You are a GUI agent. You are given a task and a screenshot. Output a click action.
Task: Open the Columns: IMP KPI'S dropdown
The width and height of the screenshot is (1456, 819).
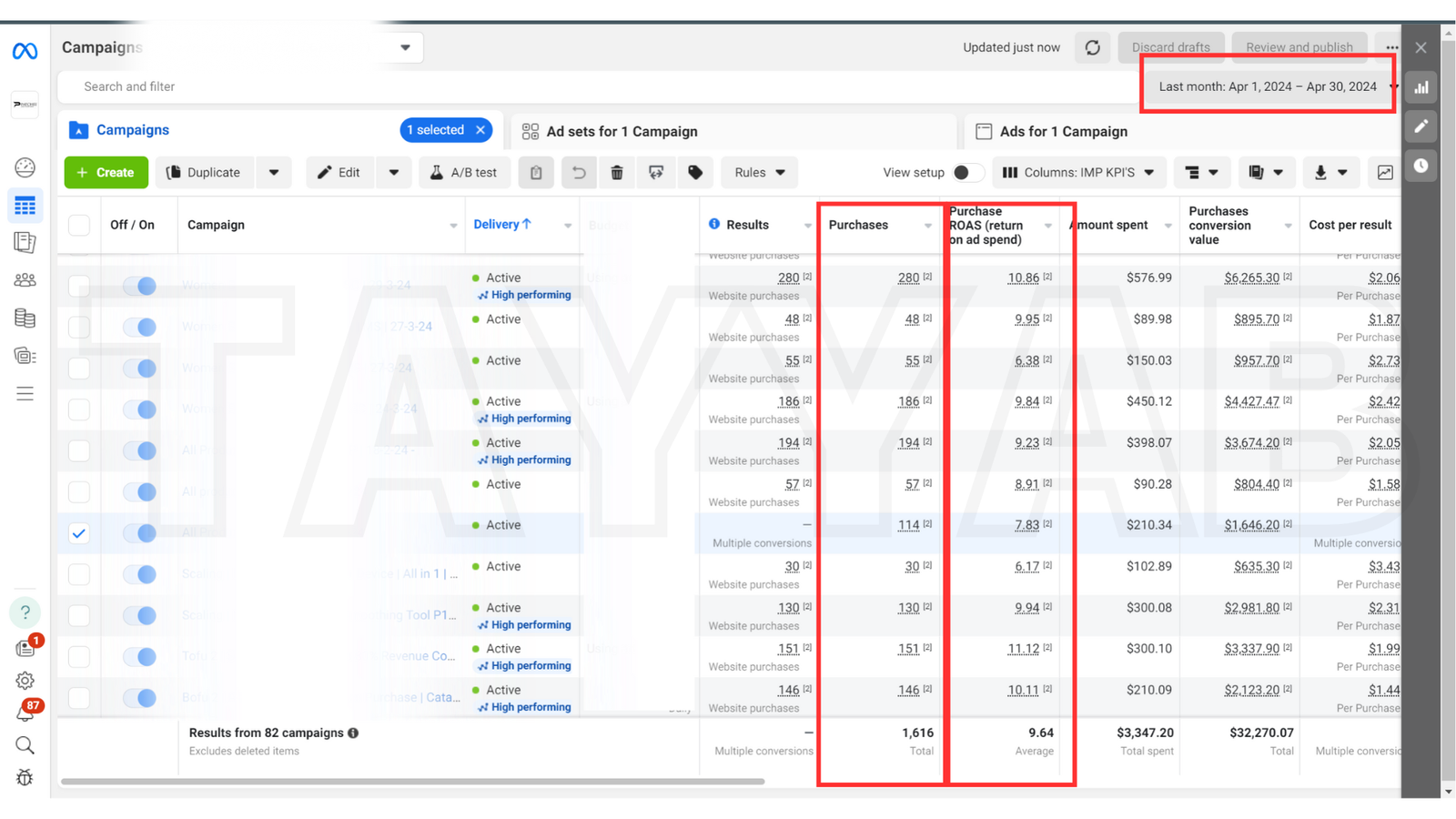click(1078, 172)
